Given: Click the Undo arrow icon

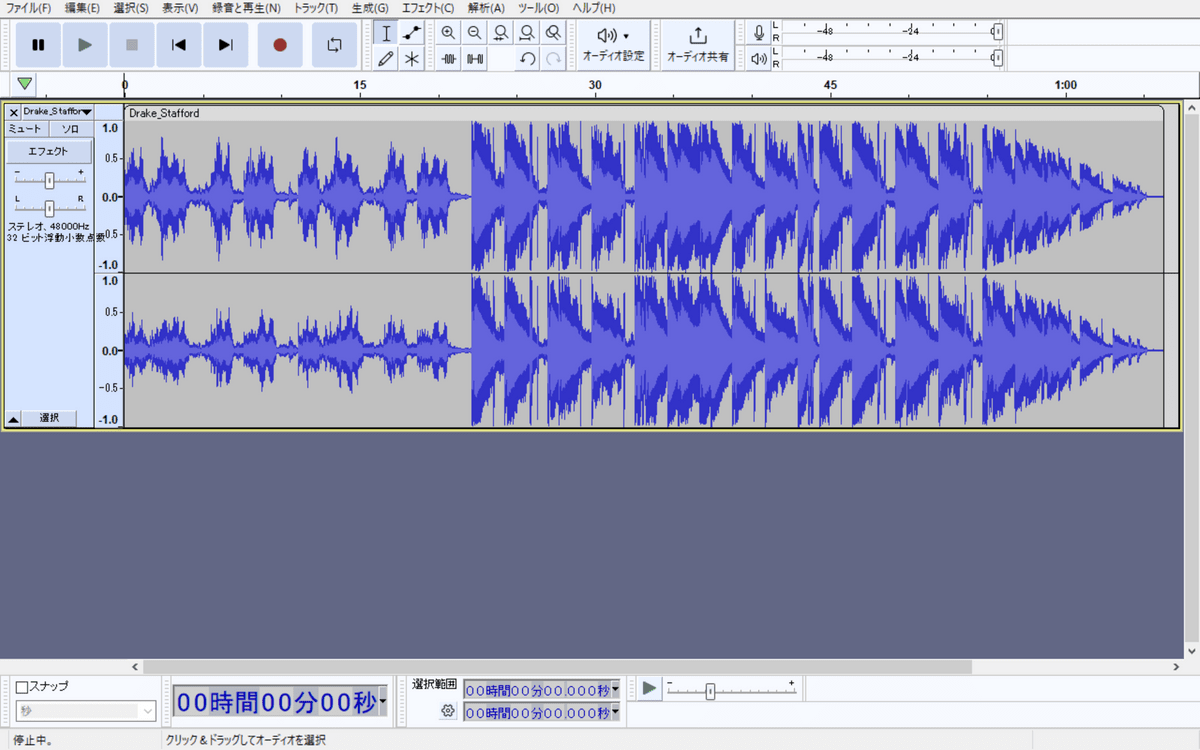Looking at the screenshot, I should click(x=527, y=59).
